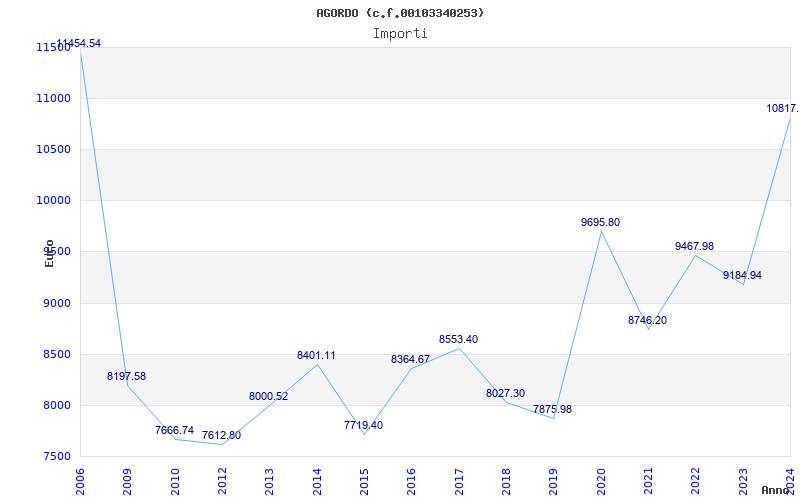Image resolution: width=800 pixels, height=500 pixels.
Task: Click the y-axis tick label '10500'
Action: click(53, 149)
